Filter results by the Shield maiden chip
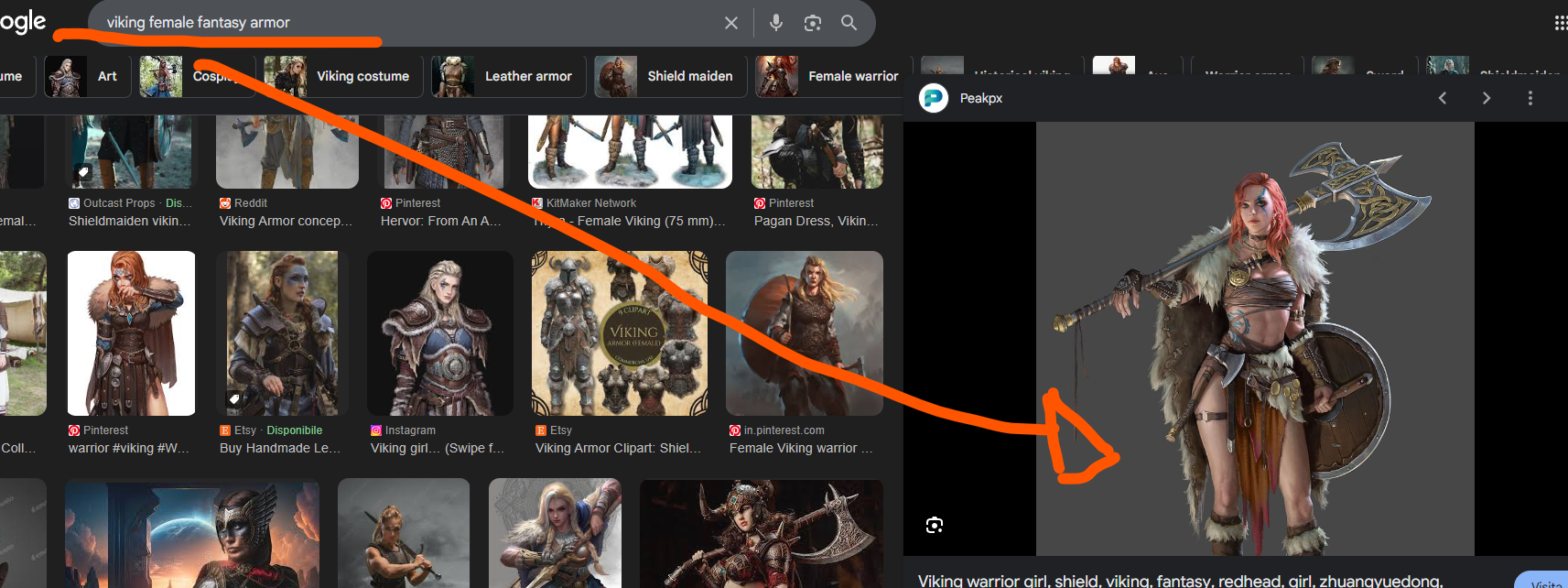 [671, 76]
